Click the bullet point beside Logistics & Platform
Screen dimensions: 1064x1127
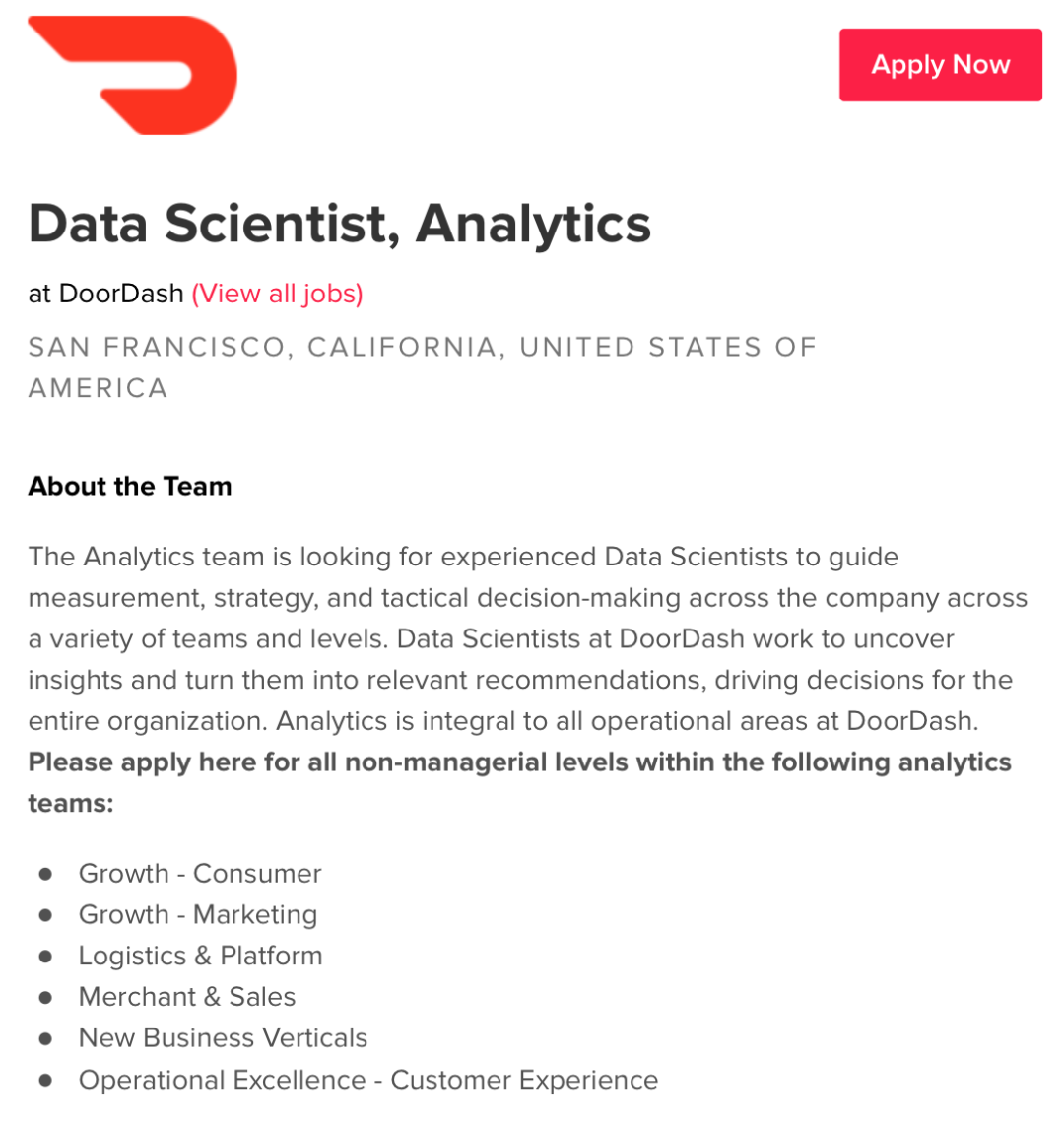click(x=45, y=956)
